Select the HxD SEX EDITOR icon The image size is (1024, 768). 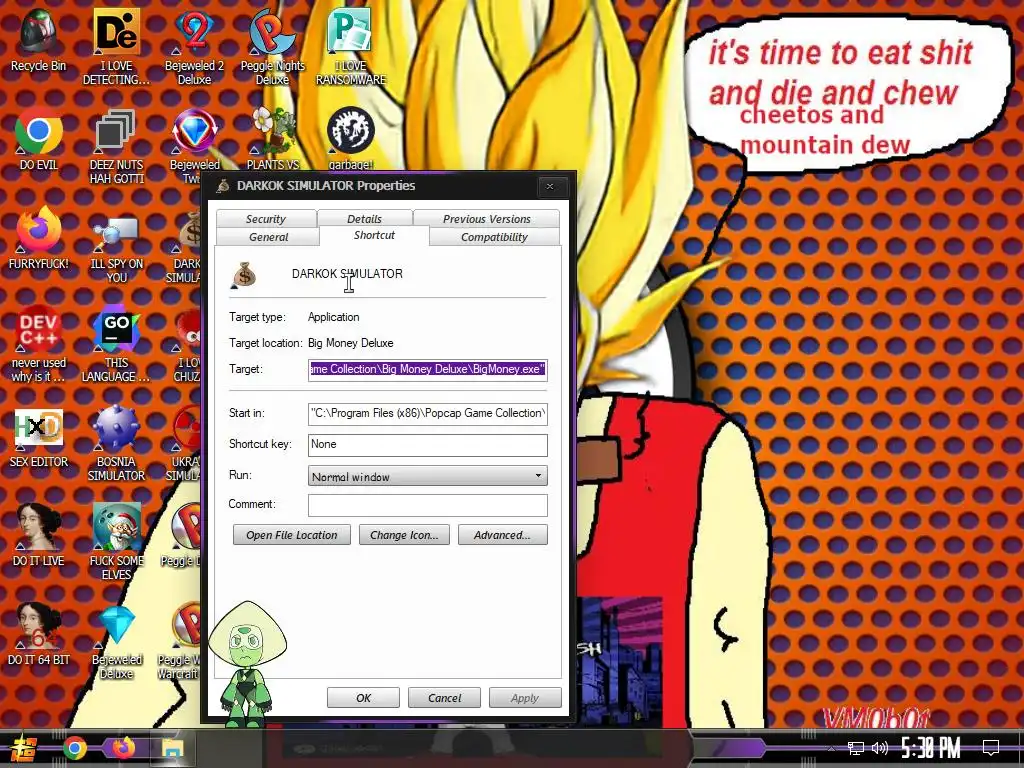pyautogui.click(x=39, y=438)
